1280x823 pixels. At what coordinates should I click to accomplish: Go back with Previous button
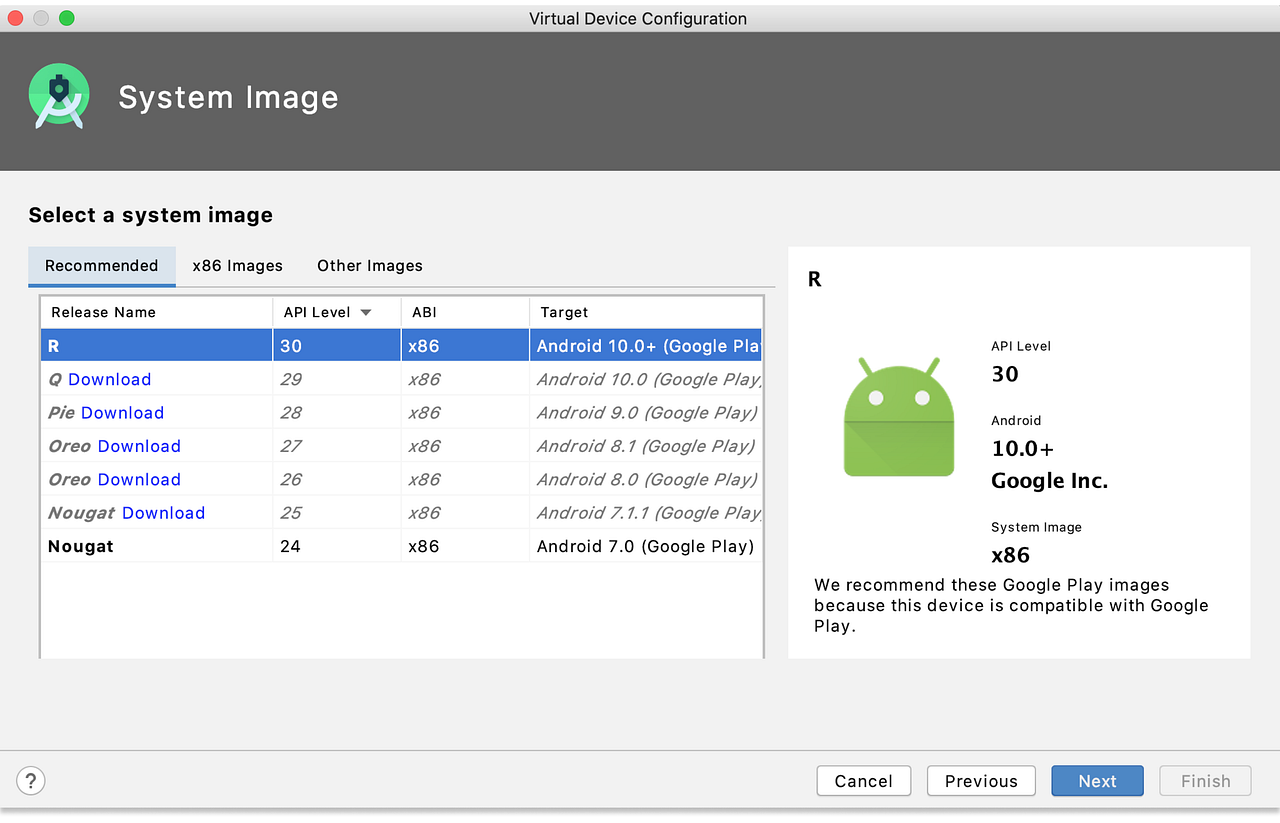(x=981, y=781)
